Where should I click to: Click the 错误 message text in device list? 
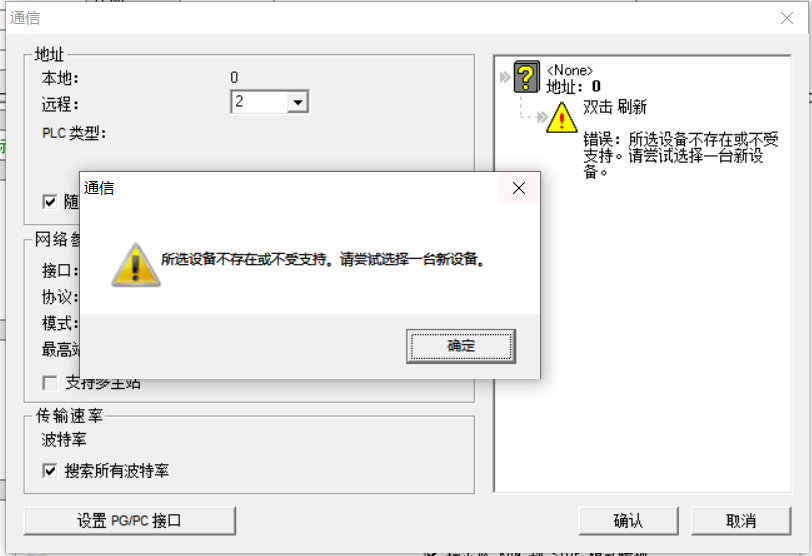680,155
